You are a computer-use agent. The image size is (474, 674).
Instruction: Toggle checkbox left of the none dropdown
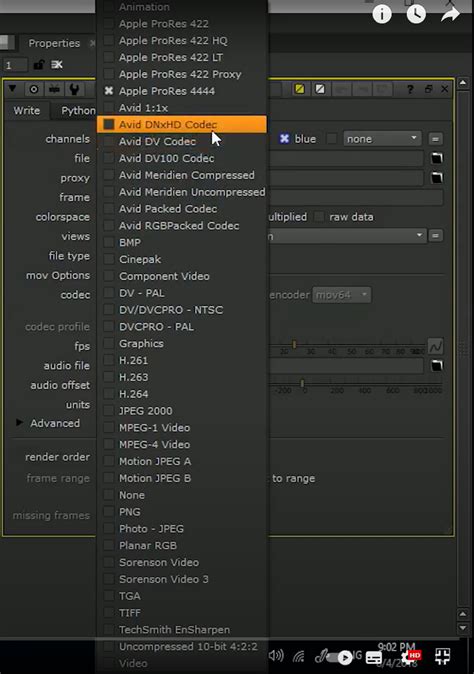[x=332, y=138]
